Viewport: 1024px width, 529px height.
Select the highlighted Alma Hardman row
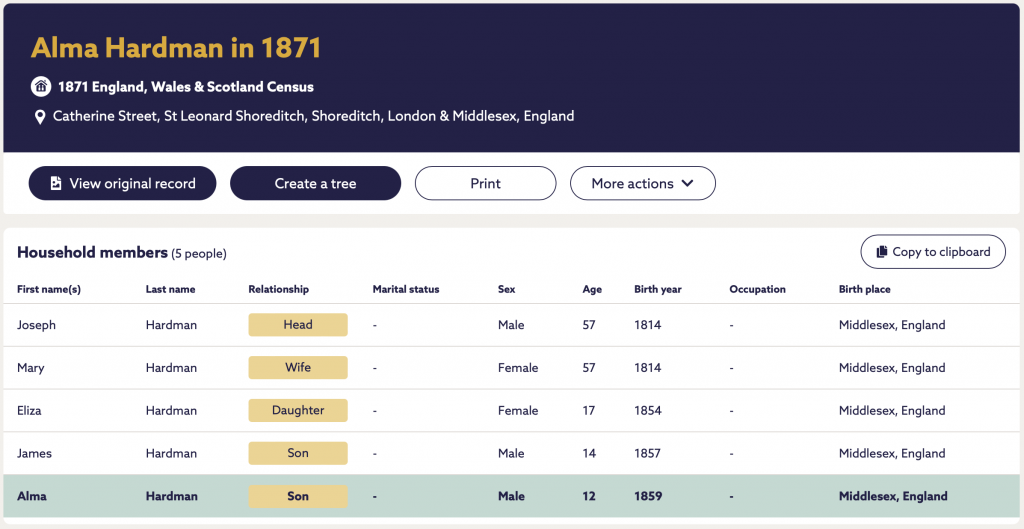click(511, 496)
